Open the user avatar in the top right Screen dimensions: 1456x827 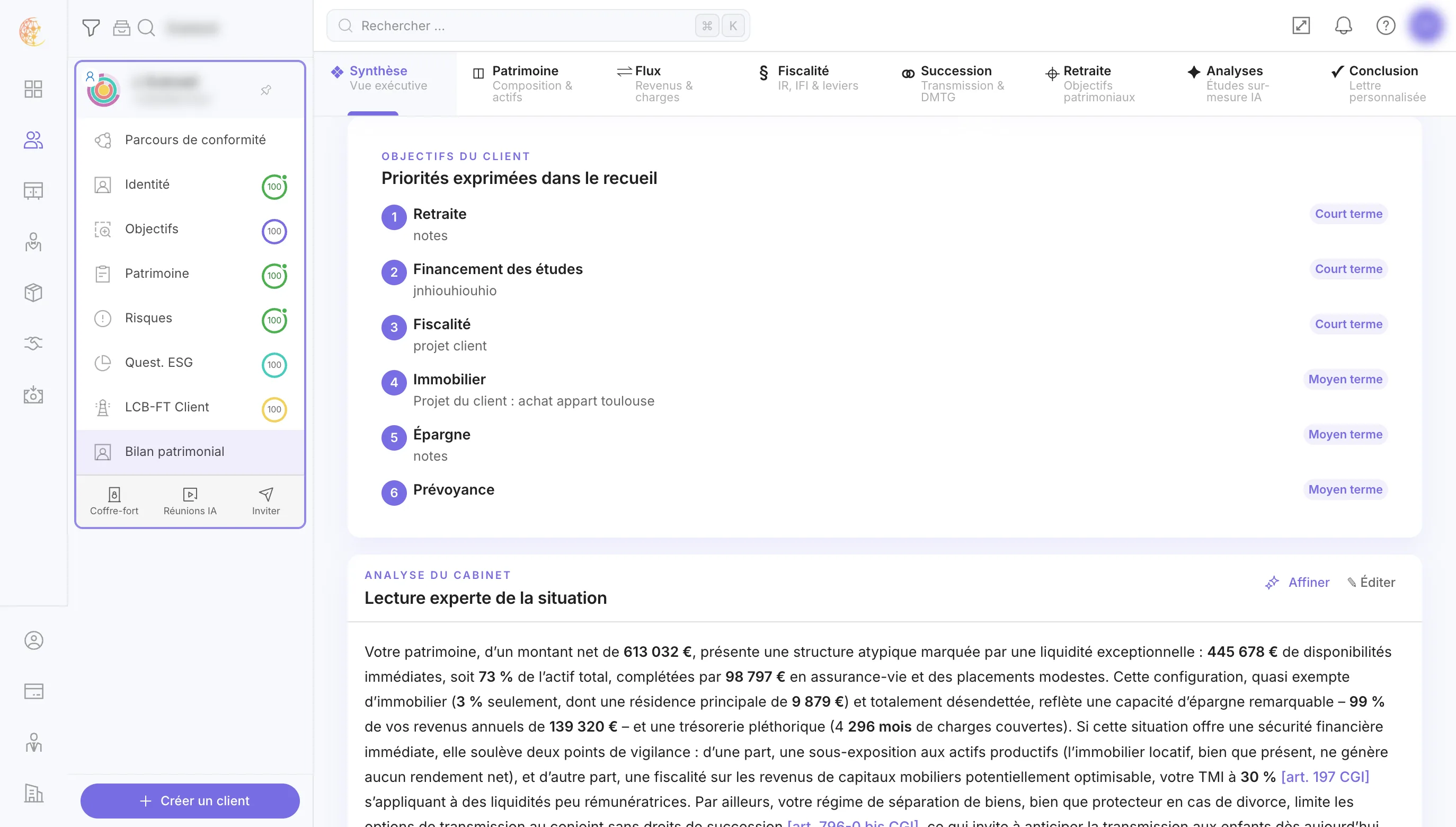coord(1426,25)
